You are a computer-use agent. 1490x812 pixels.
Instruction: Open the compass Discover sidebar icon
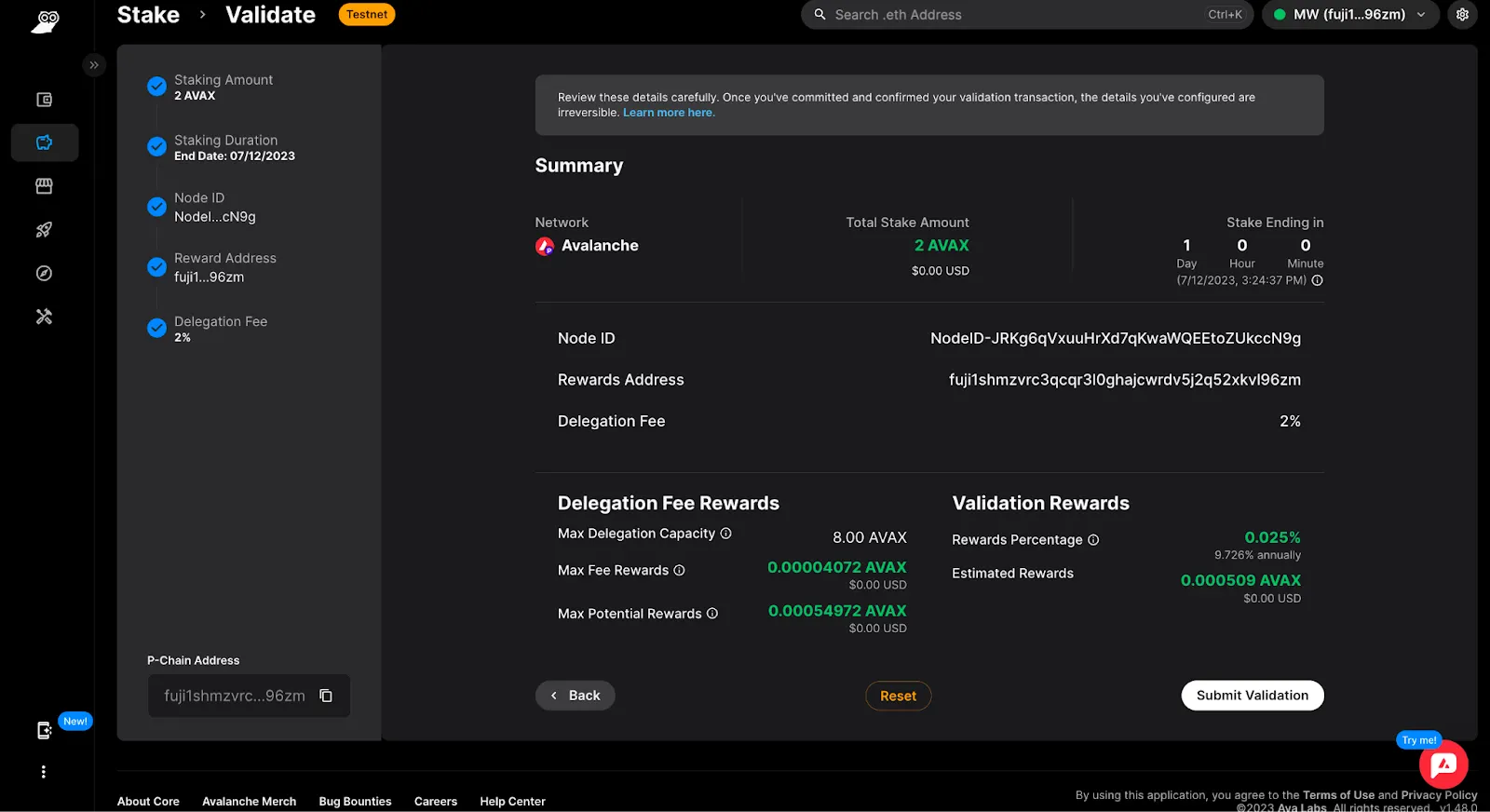pyautogui.click(x=44, y=273)
